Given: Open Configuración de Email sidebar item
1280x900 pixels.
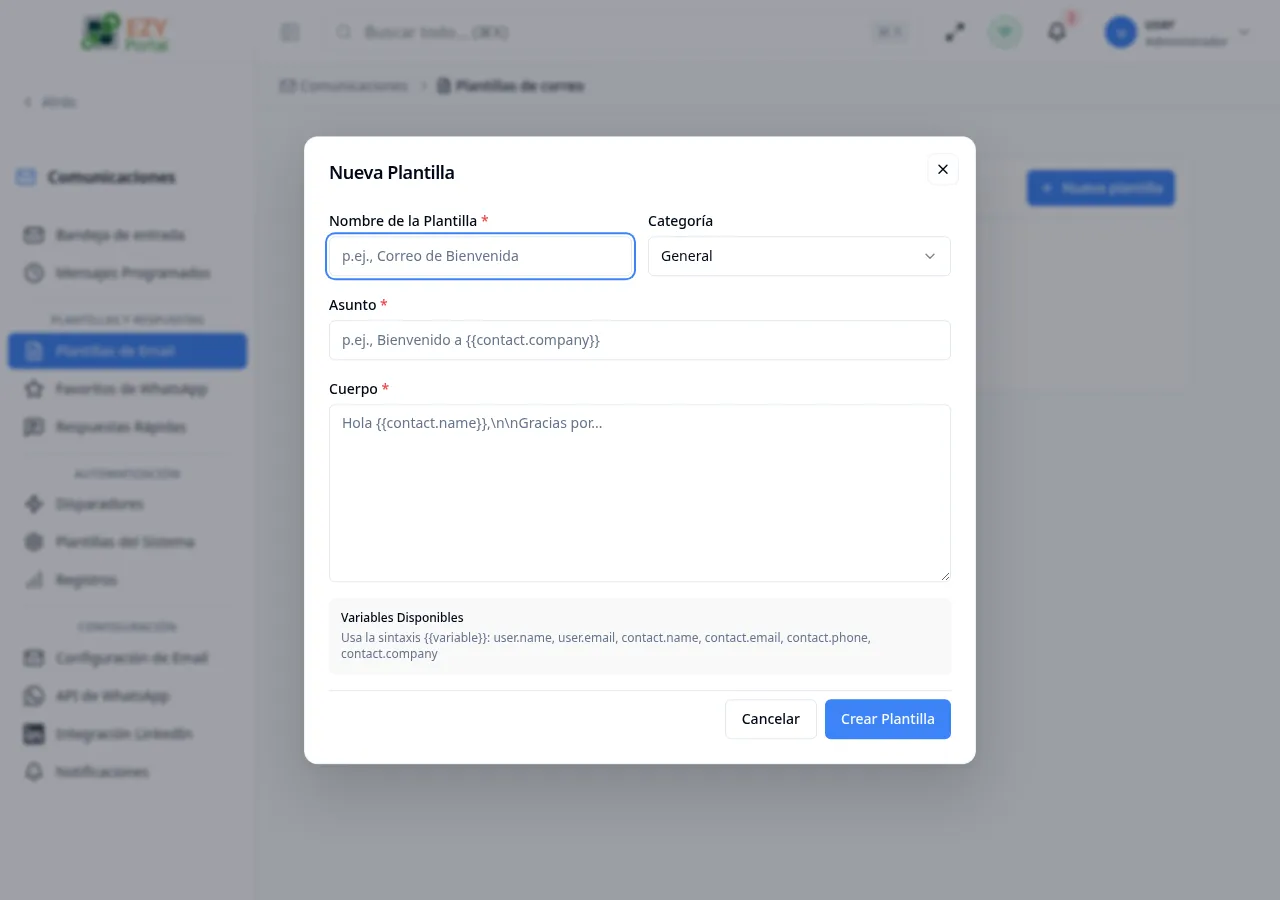Looking at the screenshot, I should pos(127,658).
